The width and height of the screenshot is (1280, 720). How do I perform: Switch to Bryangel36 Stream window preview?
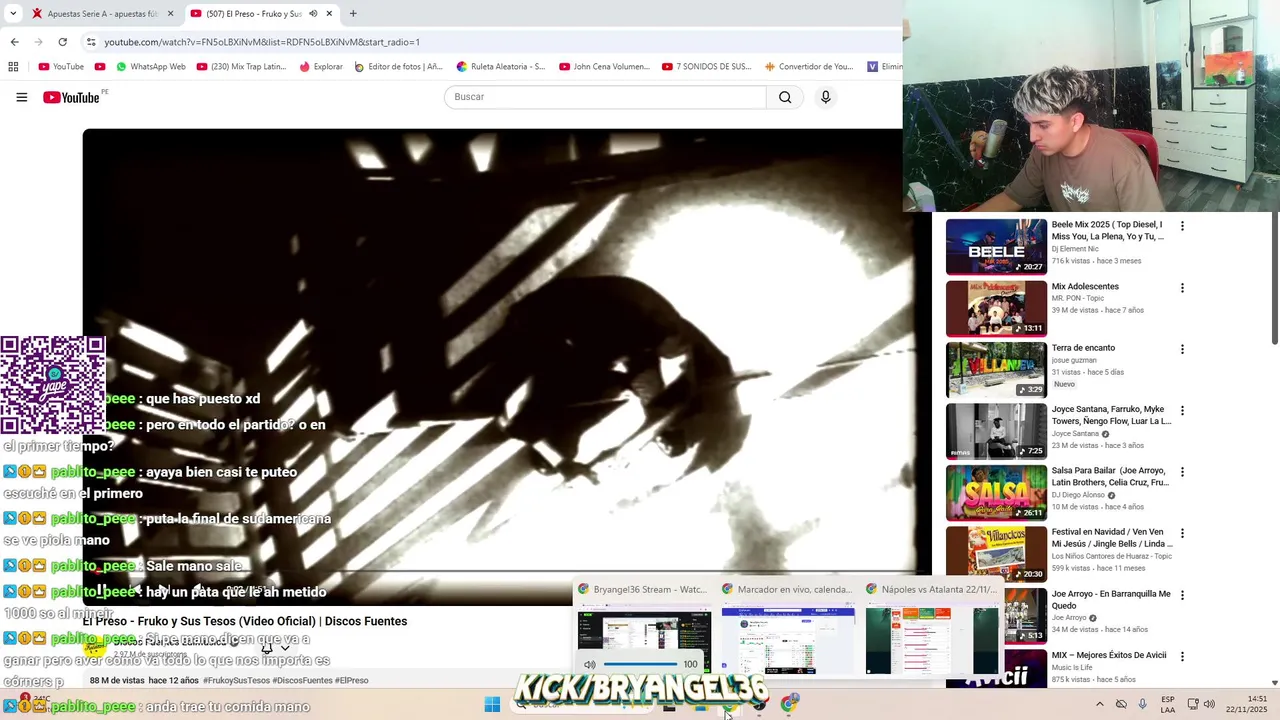pos(644,628)
